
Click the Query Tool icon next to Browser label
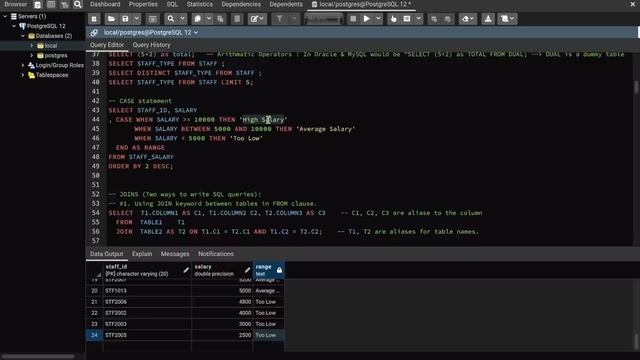(x=38, y=4)
